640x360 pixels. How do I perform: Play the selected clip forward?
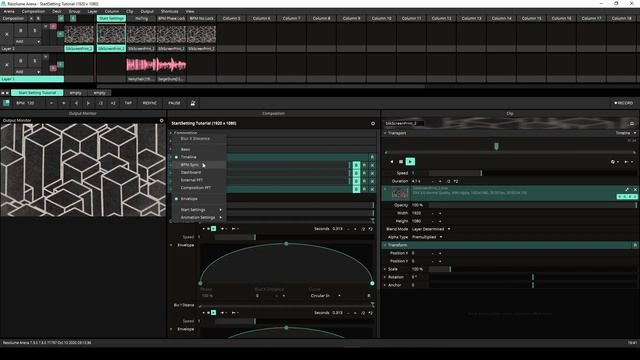[410, 162]
